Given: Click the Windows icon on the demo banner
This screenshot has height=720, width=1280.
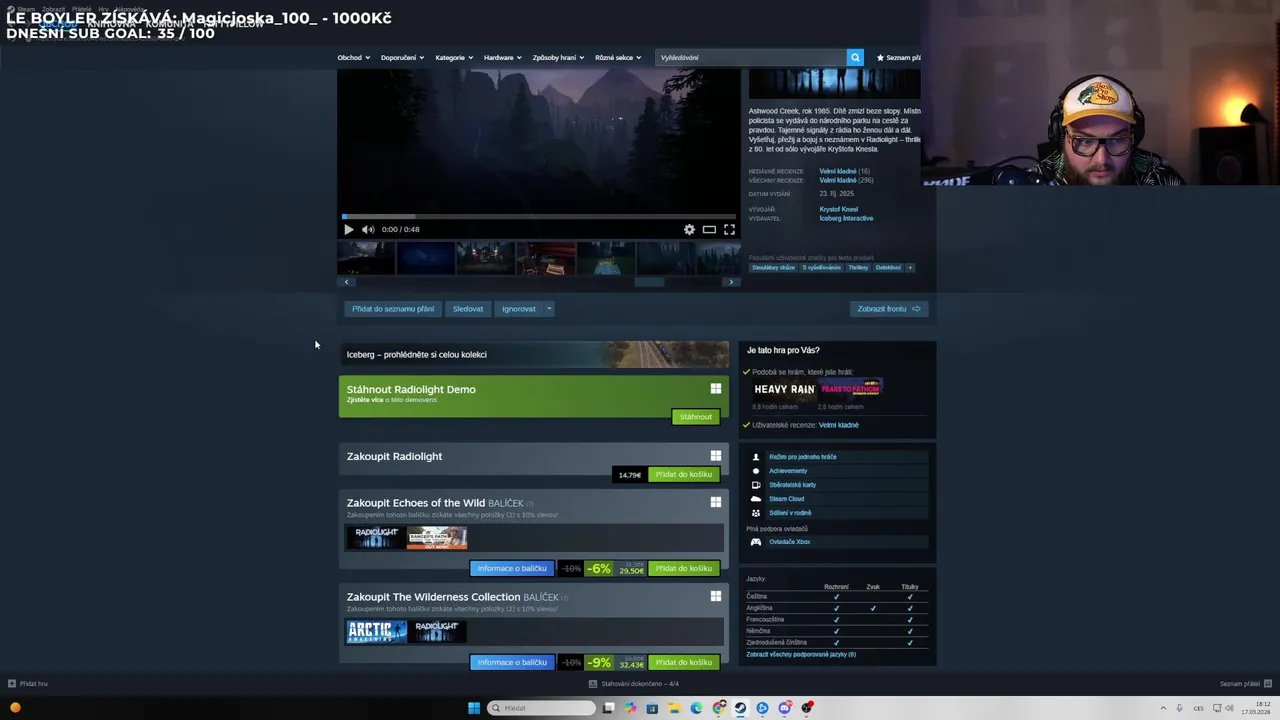Looking at the screenshot, I should [x=716, y=389].
